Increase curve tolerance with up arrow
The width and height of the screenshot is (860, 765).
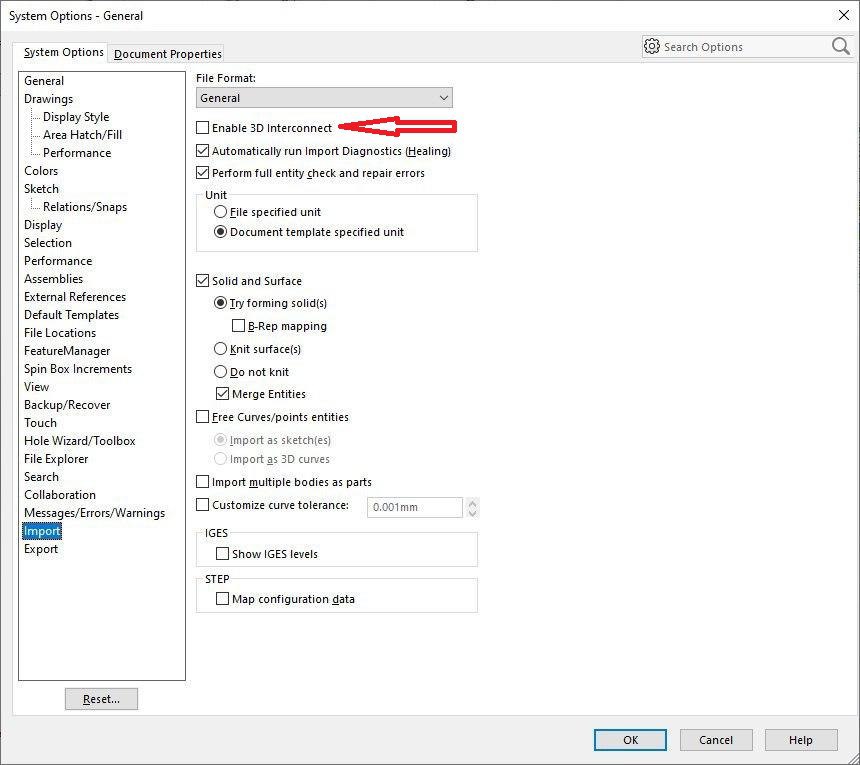472,502
